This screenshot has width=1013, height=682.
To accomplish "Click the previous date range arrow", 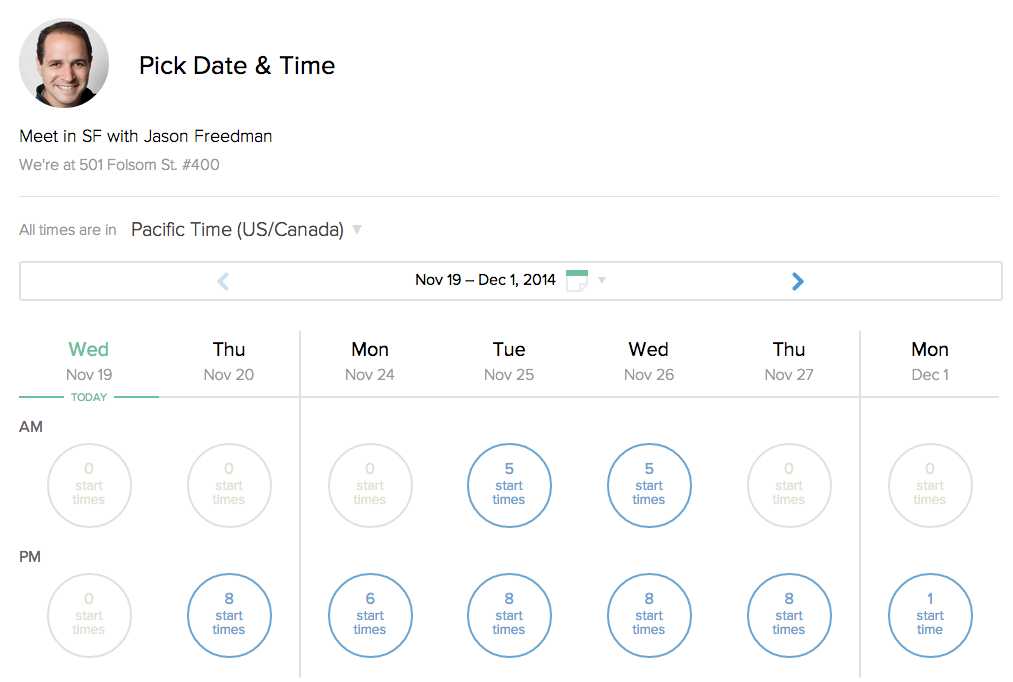I will [223, 282].
